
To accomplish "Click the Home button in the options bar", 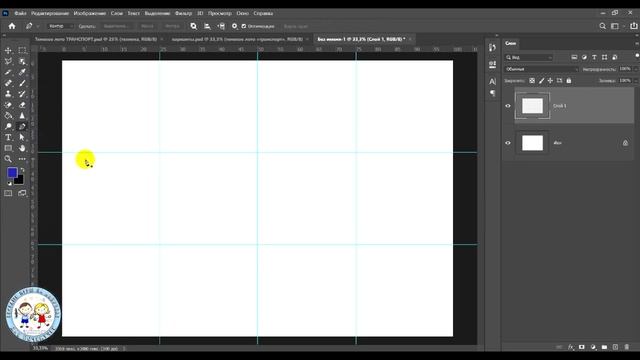I will [x=12, y=26].
